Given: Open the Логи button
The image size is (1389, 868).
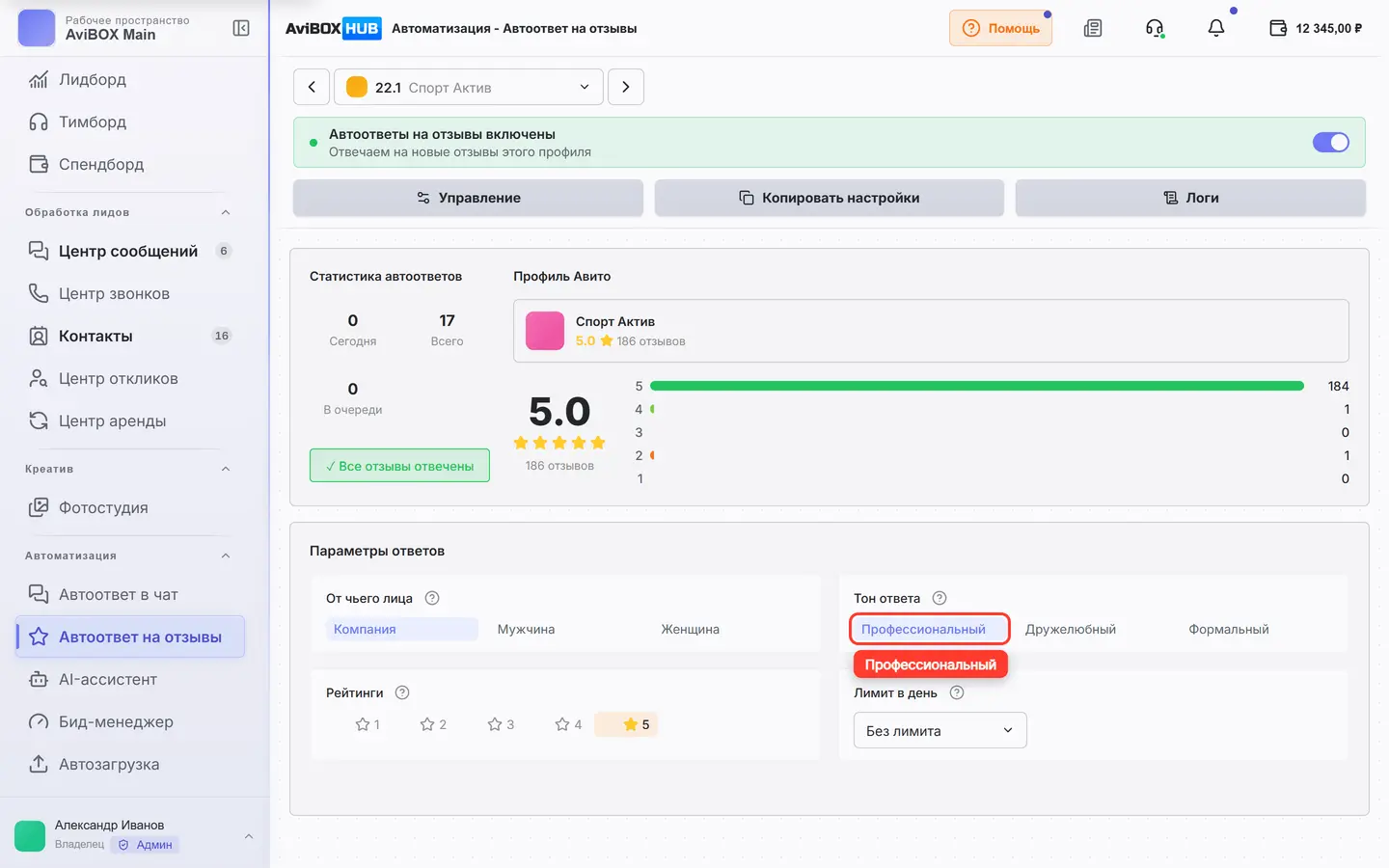Looking at the screenshot, I should tap(1190, 198).
